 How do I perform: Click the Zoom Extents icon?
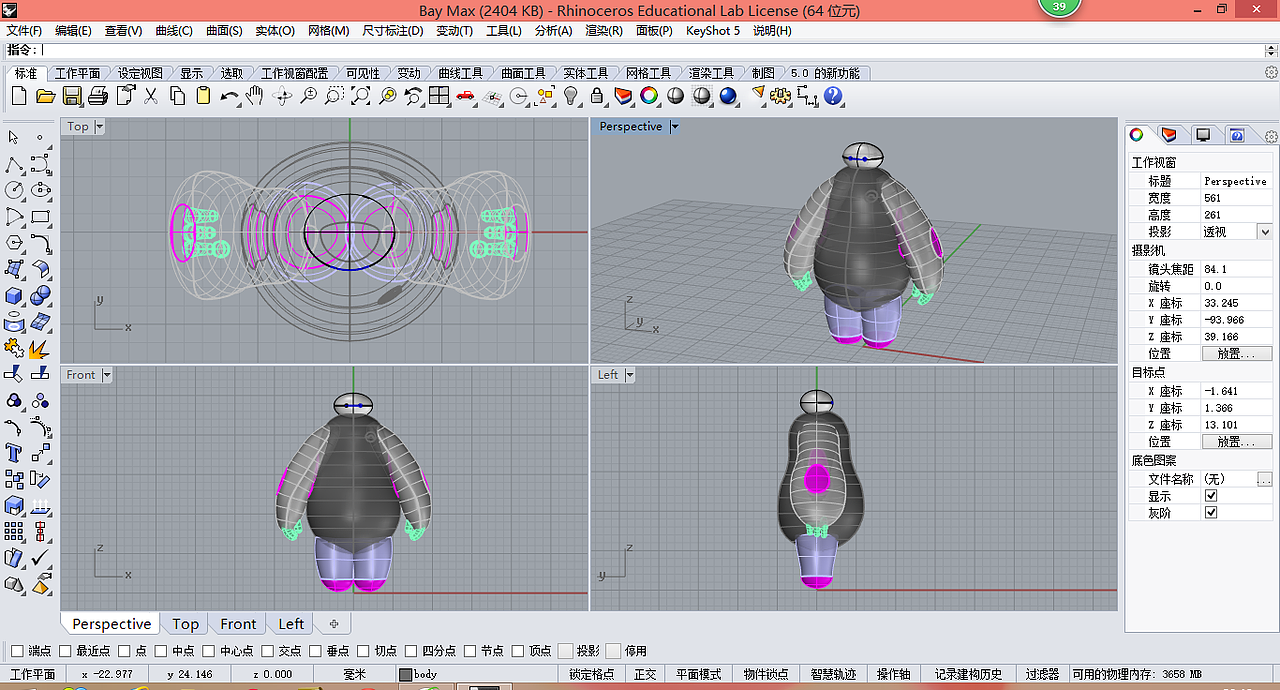pyautogui.click(x=361, y=96)
